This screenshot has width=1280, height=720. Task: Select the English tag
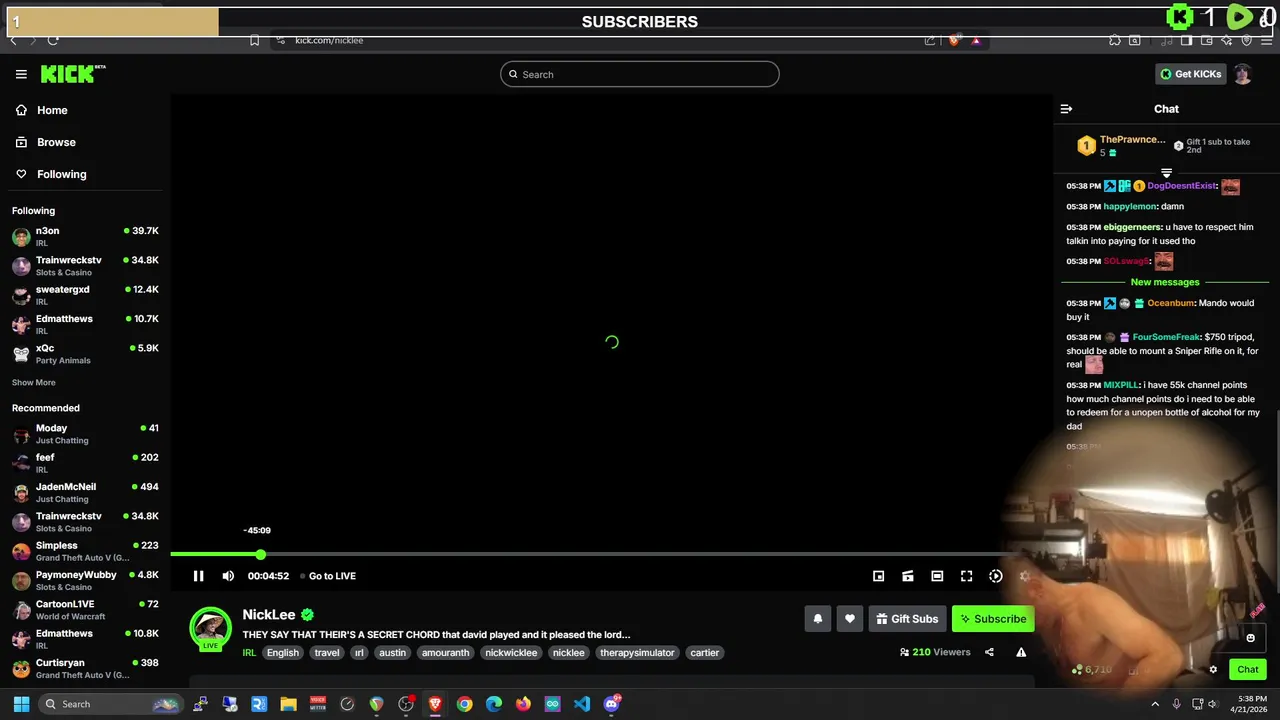283,653
